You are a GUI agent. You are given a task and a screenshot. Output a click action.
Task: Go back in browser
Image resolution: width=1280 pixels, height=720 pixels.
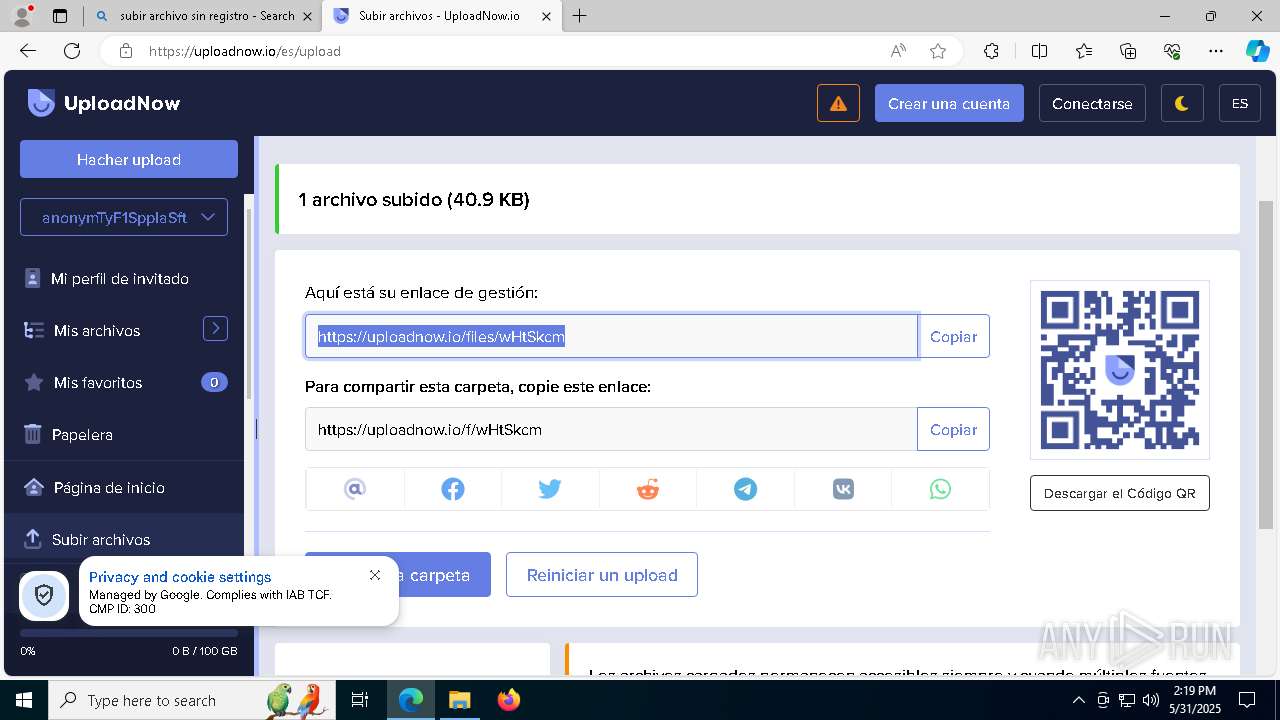[x=28, y=51]
